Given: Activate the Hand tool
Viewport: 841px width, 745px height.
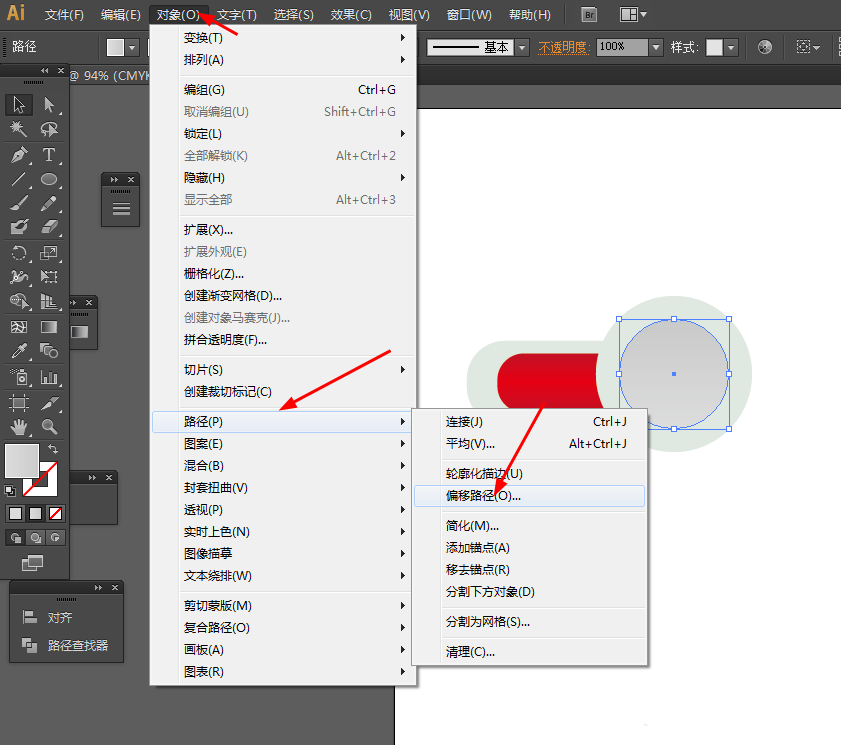Looking at the screenshot, I should pos(19,427).
